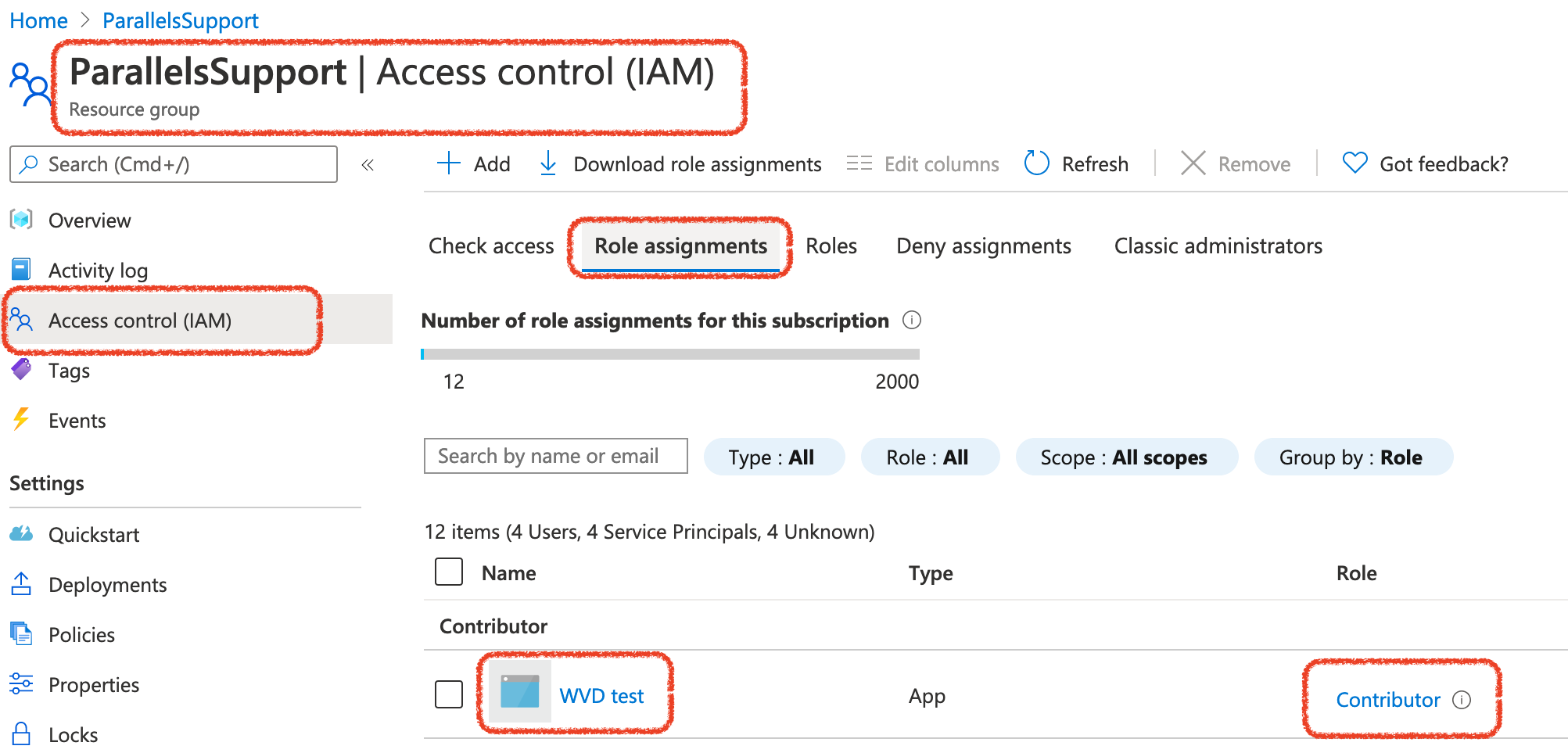Switch to the Deny assignments tab
The width and height of the screenshot is (1568, 753).
coord(983,246)
